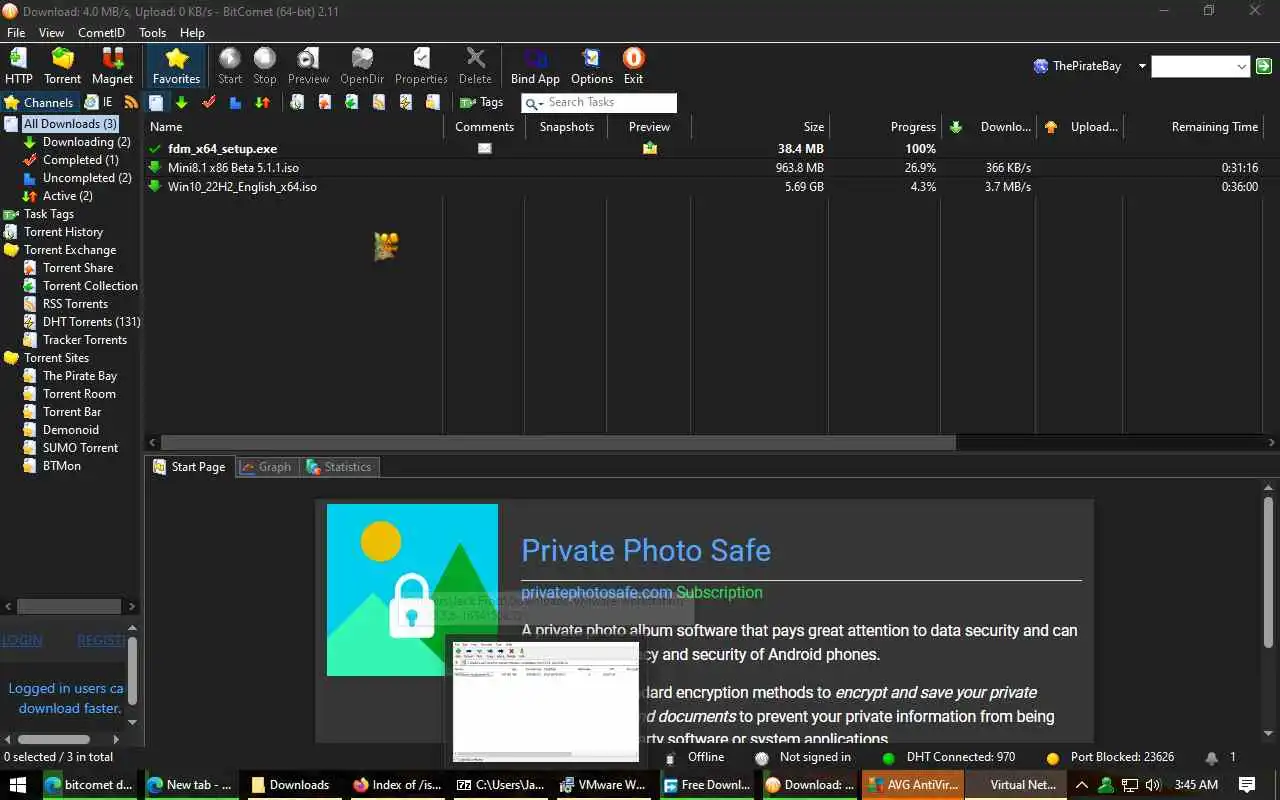Screen dimensions: 1280x800
Task: Open the Options toolbar icon
Action: (592, 66)
